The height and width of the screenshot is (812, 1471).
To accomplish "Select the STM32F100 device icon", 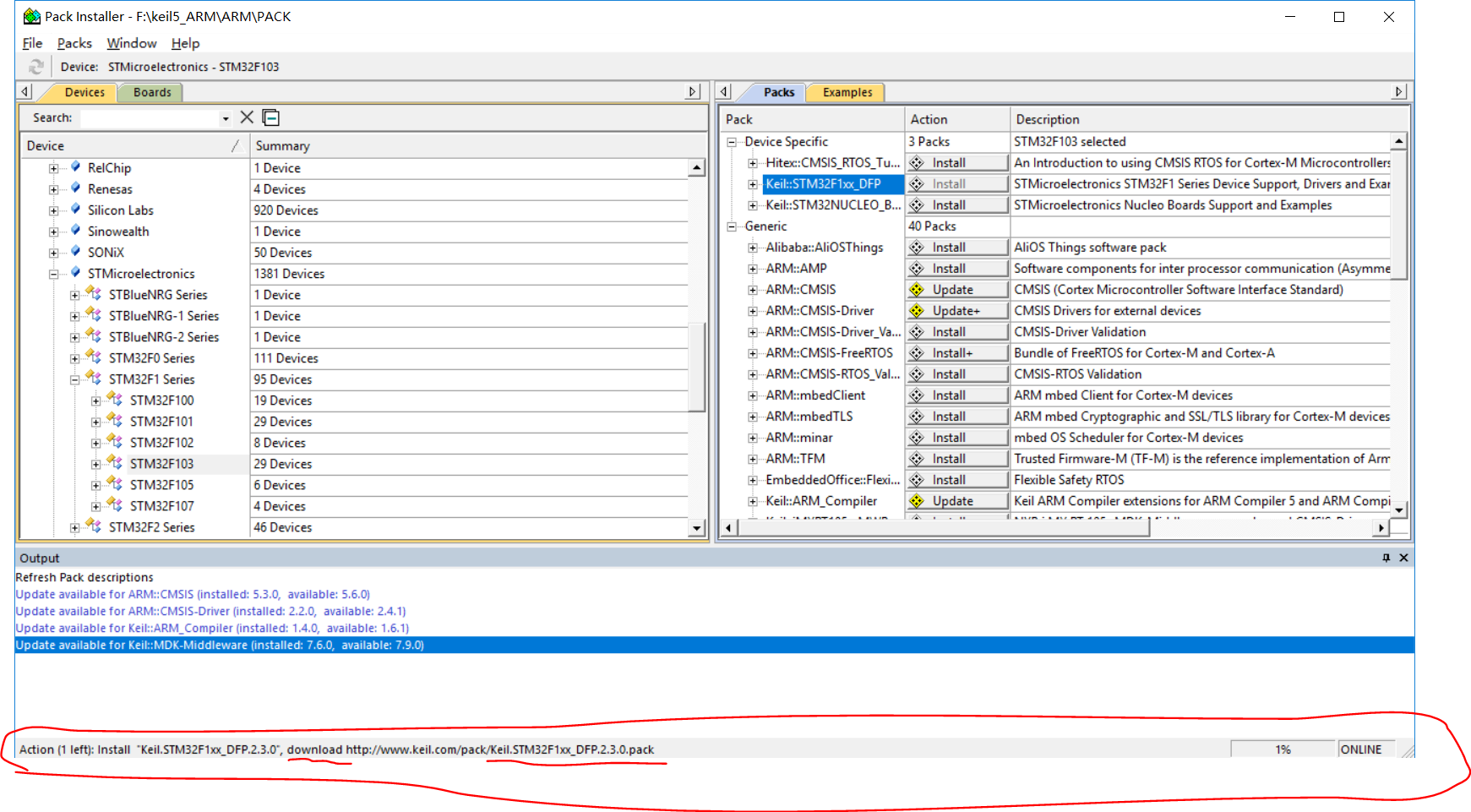I will point(115,400).
